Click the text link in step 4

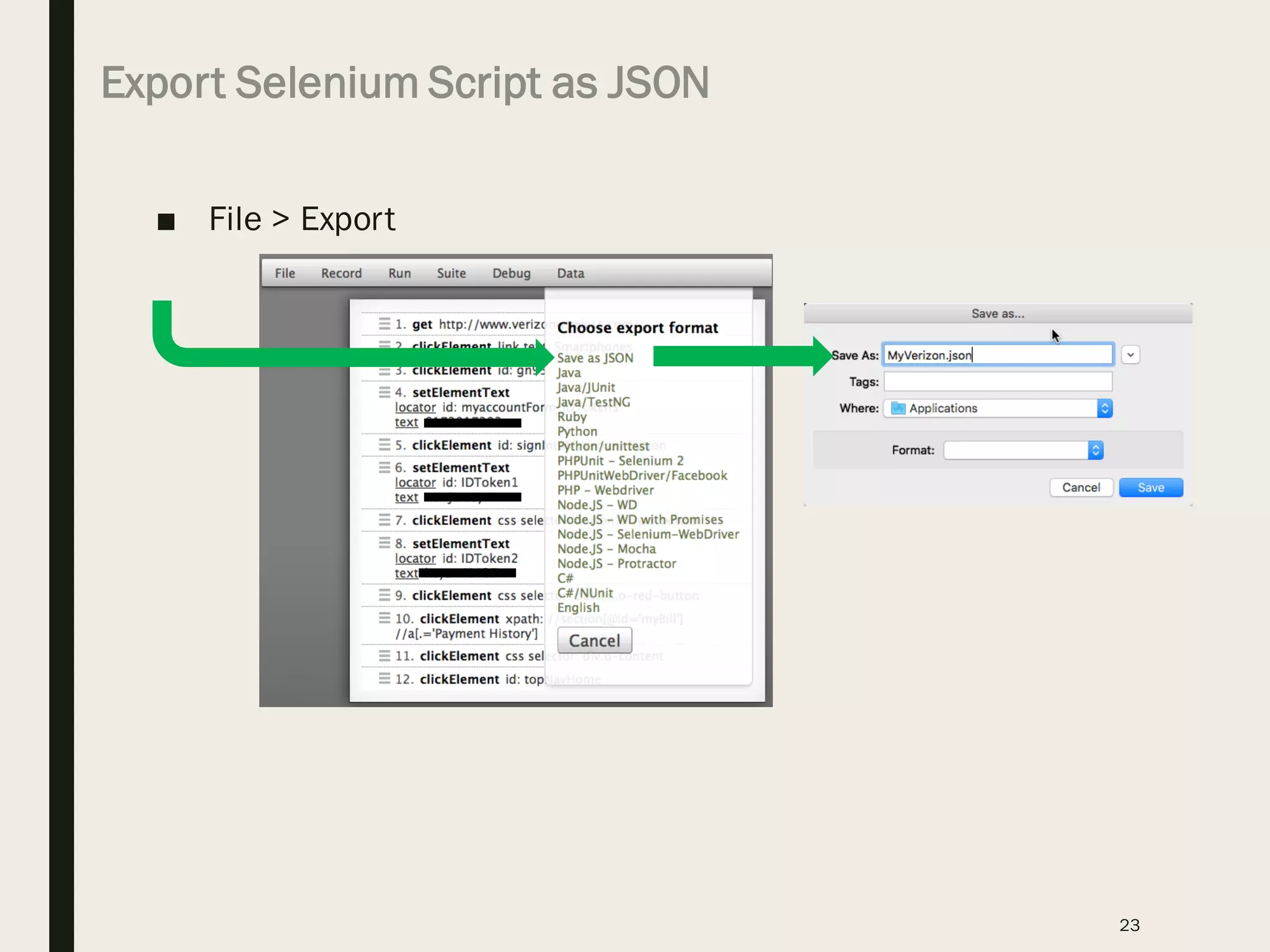pos(406,422)
